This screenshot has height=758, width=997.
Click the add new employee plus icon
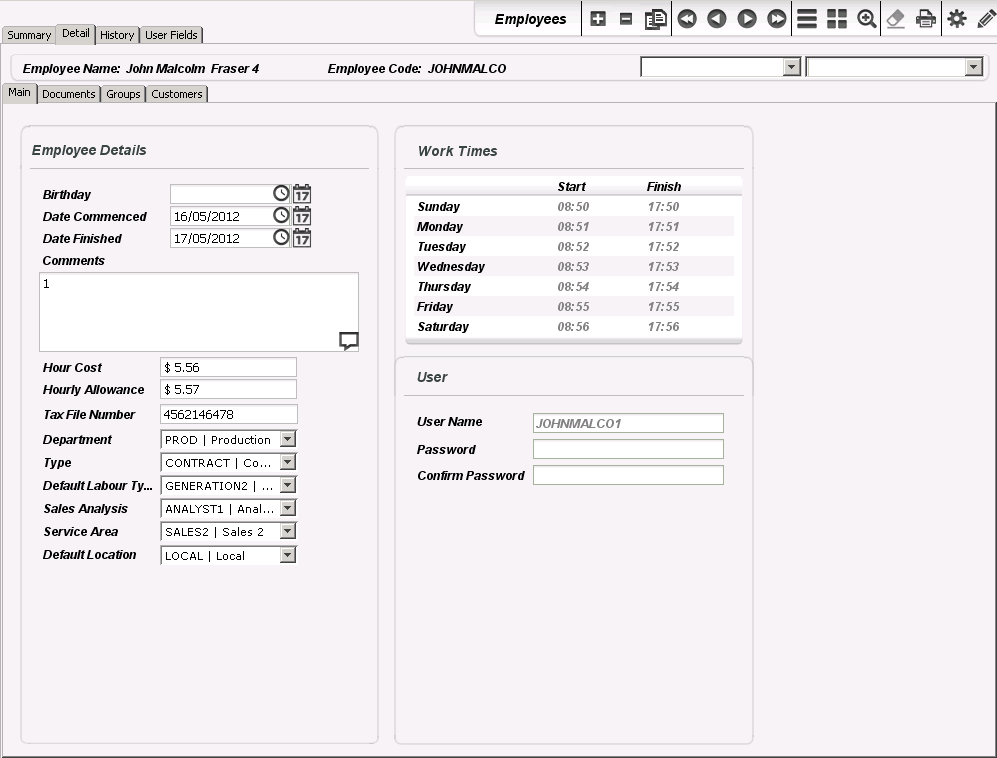coord(598,19)
